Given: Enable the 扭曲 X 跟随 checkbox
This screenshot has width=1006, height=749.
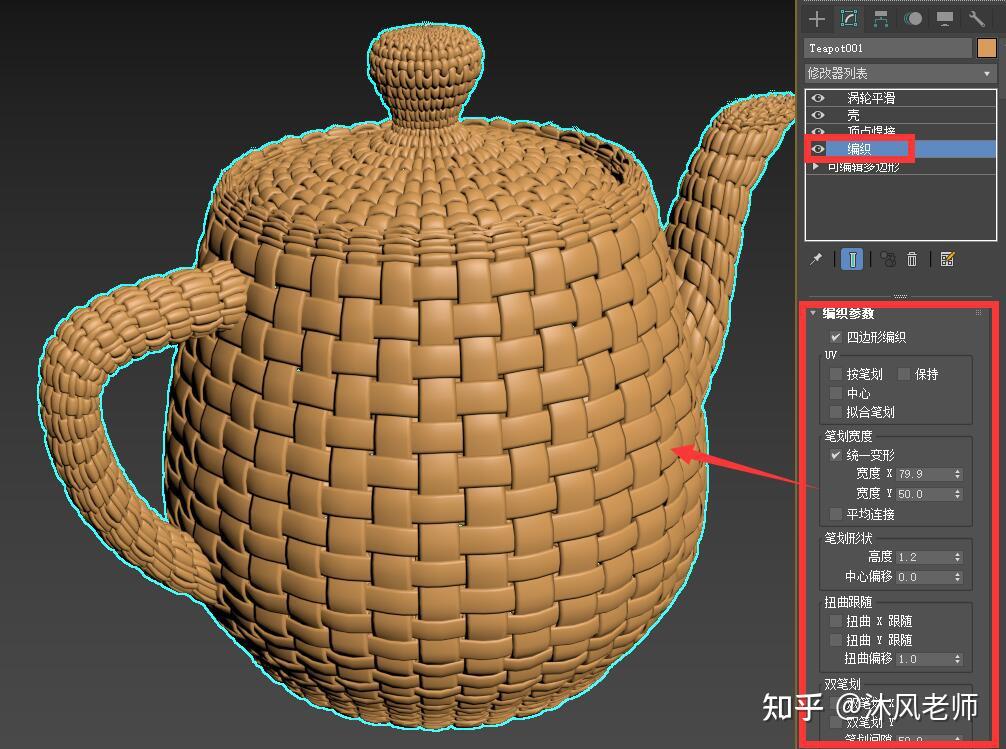Looking at the screenshot, I should click(835, 621).
